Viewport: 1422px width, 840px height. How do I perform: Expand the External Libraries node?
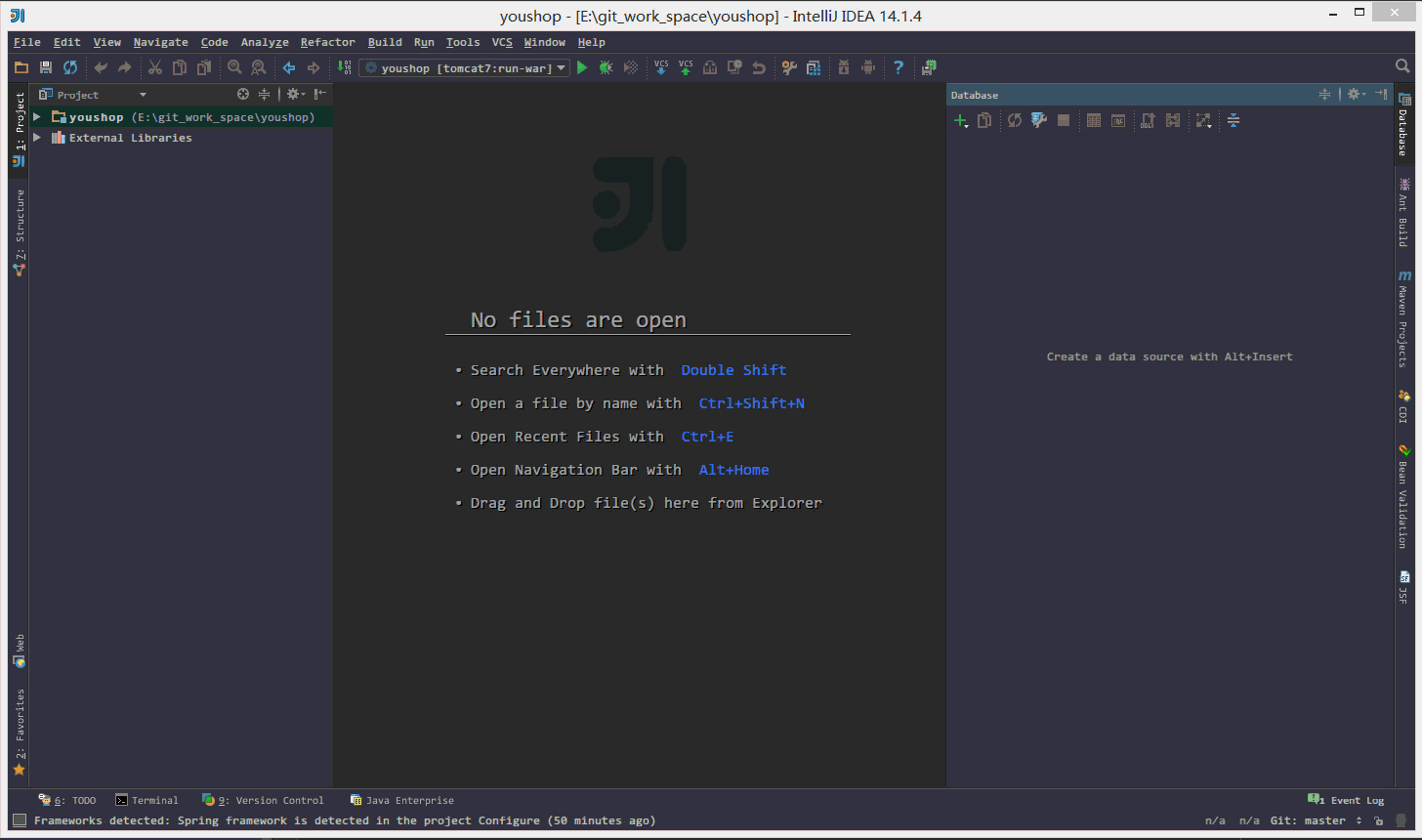pyautogui.click(x=37, y=138)
